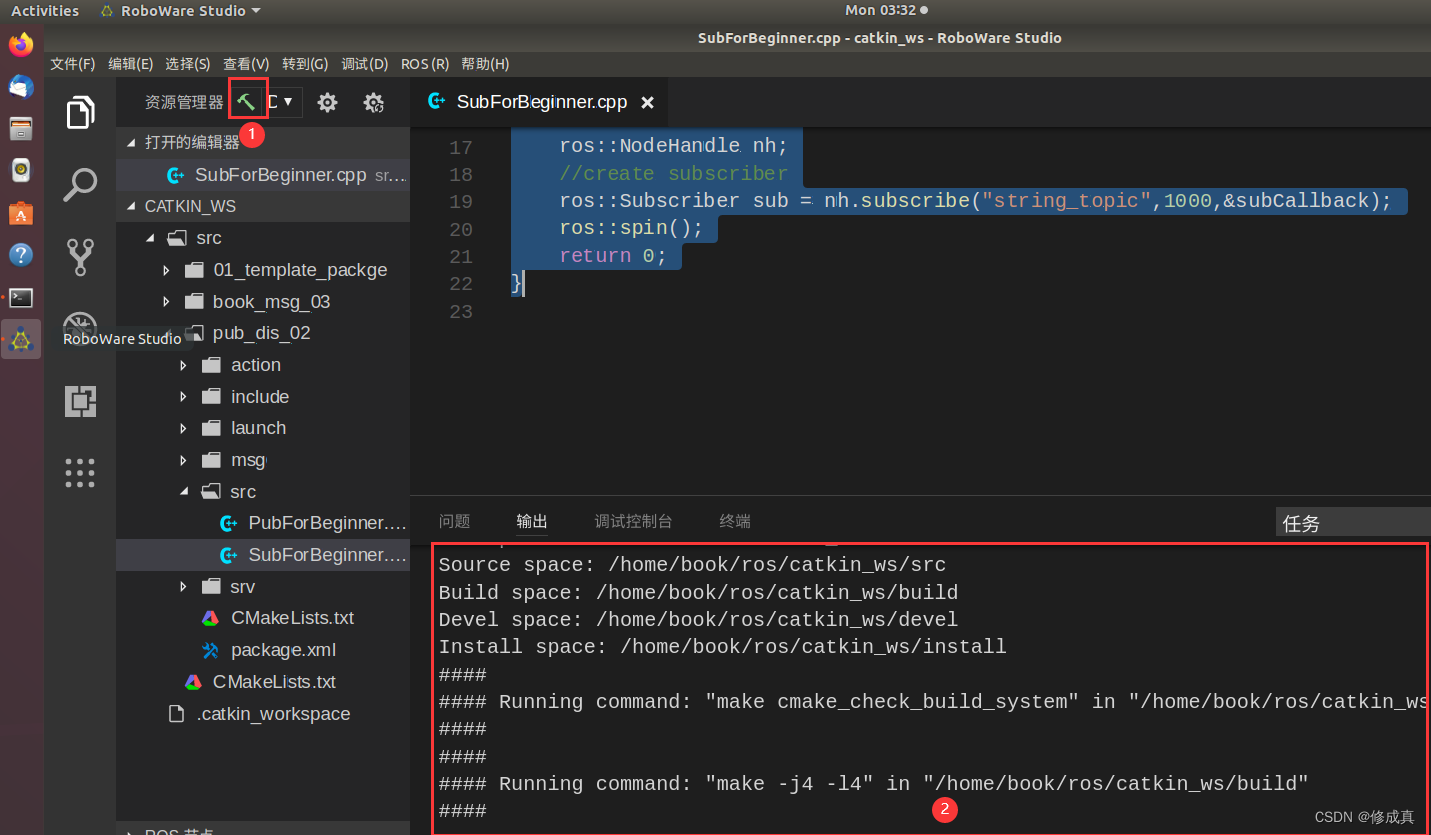Expand the action folder
This screenshot has width=1431, height=835.
coord(183,365)
